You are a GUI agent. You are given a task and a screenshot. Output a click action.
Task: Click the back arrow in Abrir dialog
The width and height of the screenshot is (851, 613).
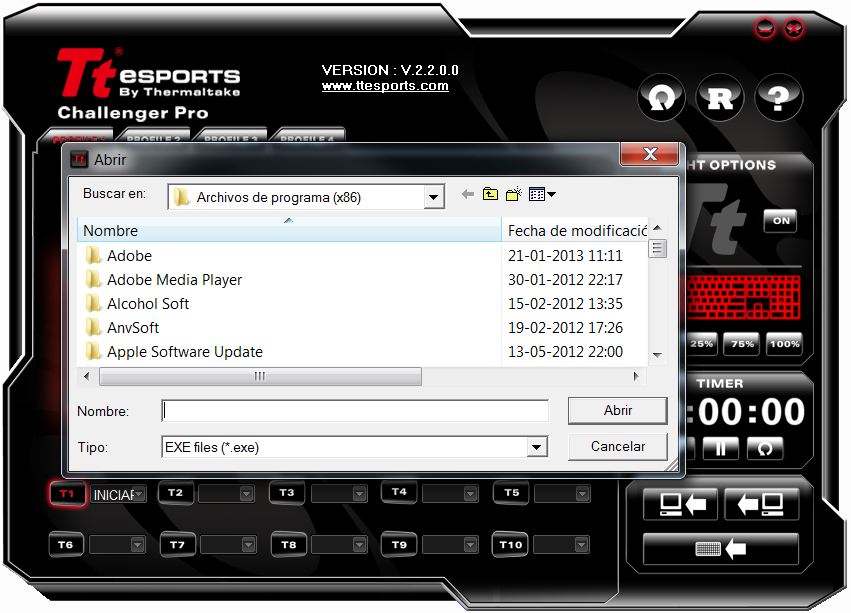pos(467,194)
